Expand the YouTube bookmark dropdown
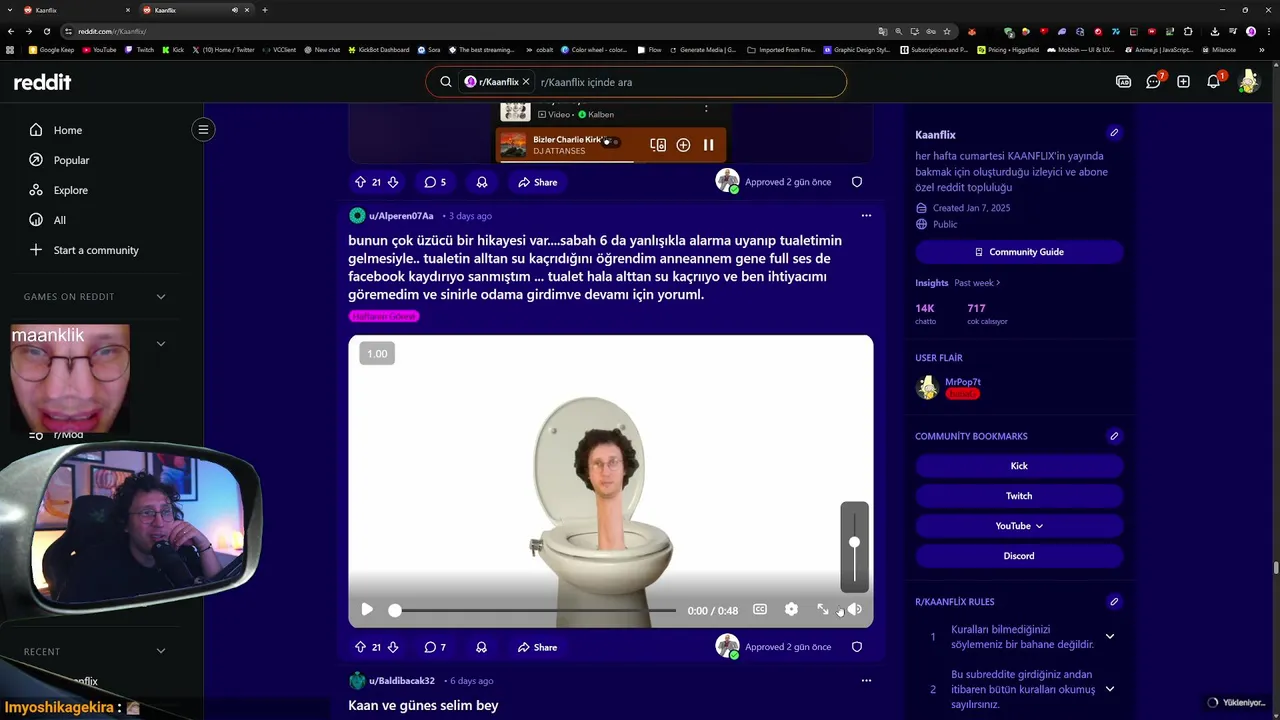 pos(1019,526)
